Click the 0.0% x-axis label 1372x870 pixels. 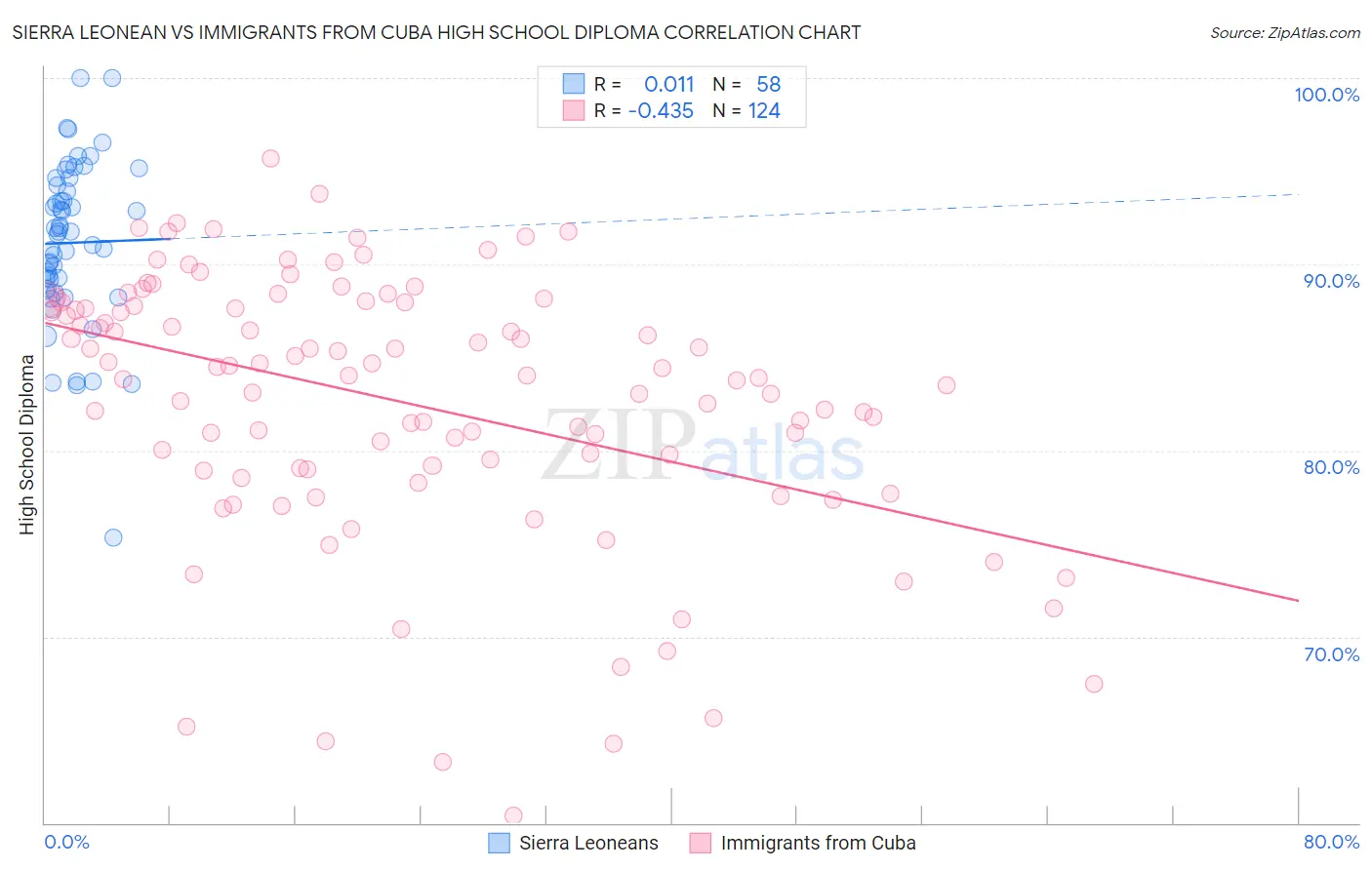tap(67, 842)
